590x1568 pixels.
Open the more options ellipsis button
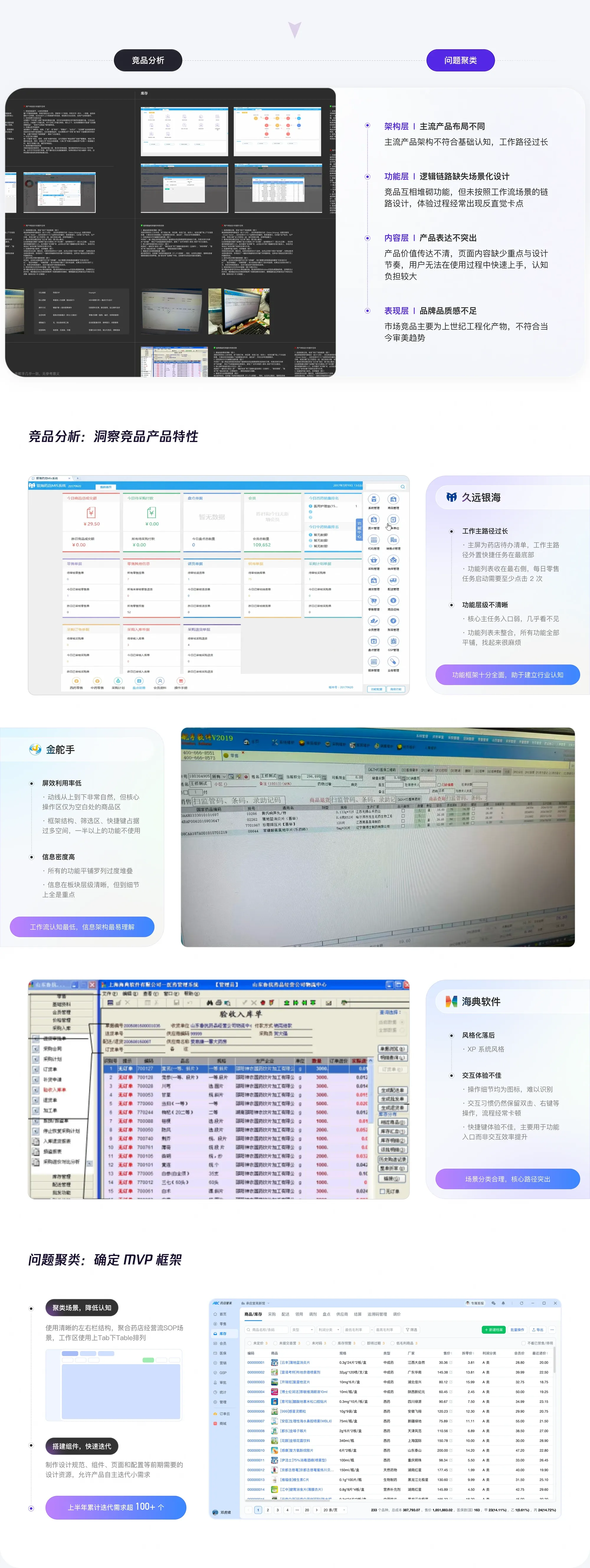tap(552, 1330)
